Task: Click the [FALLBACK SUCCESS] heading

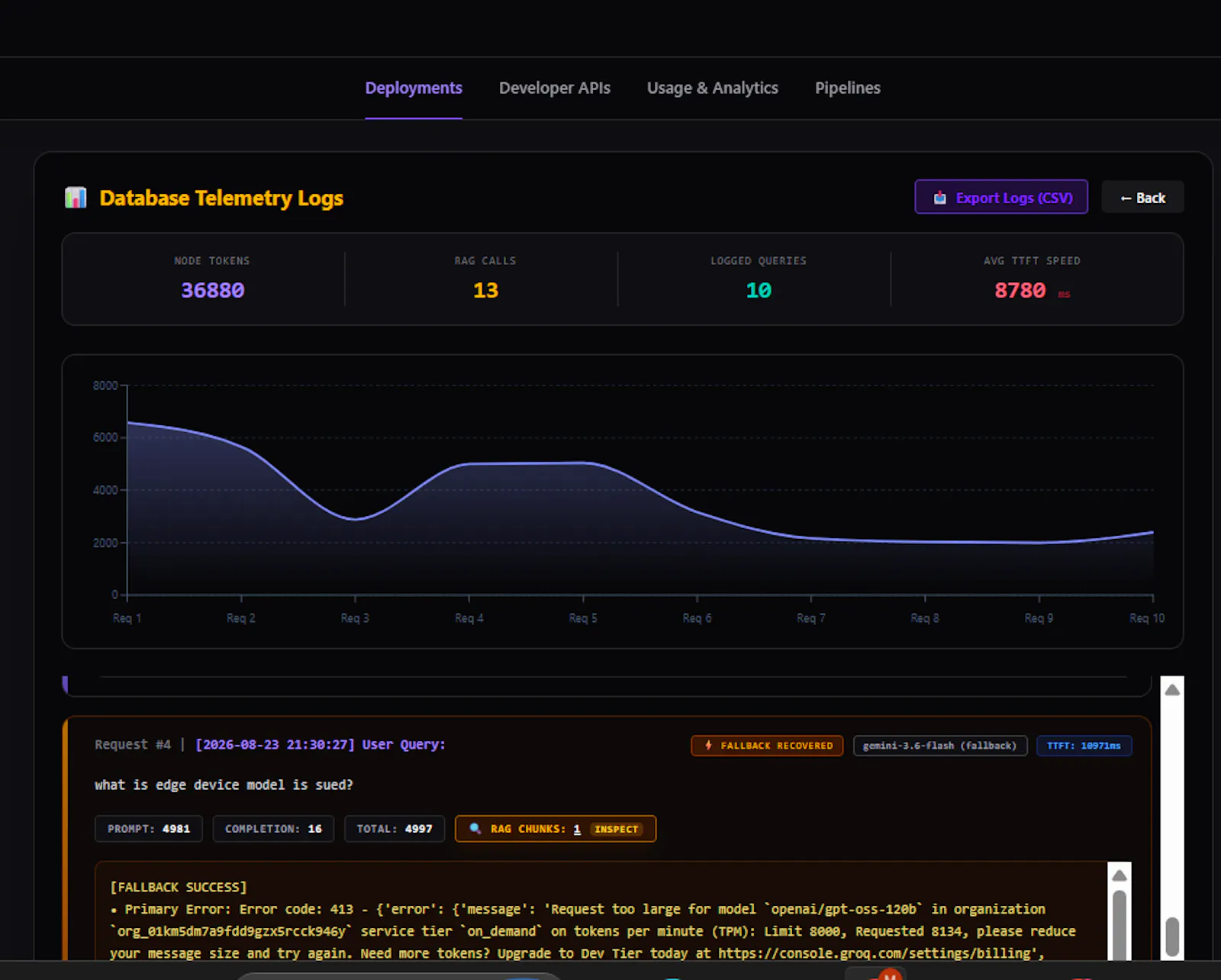Action: pyautogui.click(x=179, y=887)
